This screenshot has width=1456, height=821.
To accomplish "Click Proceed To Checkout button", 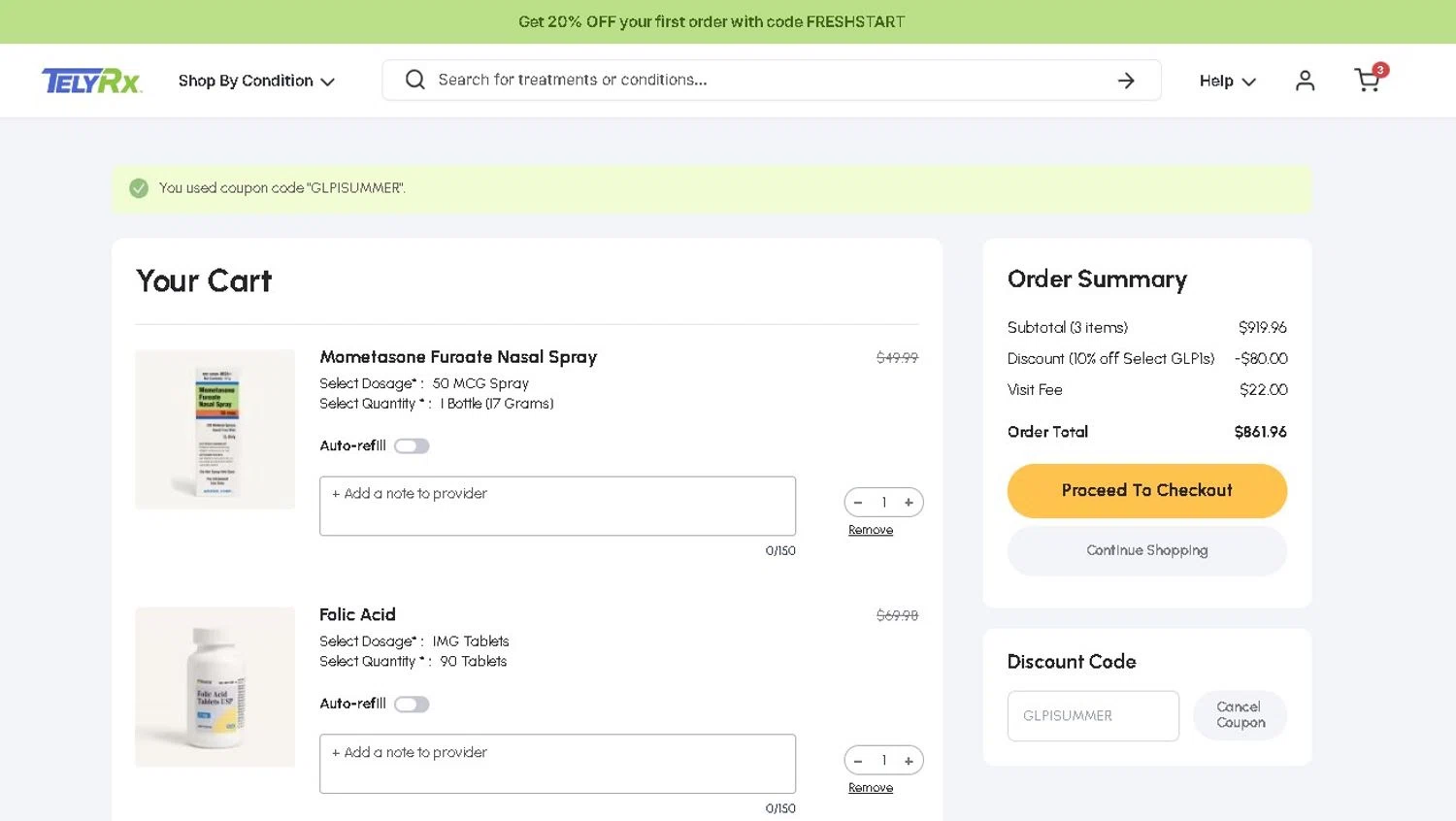I will tap(1147, 491).
